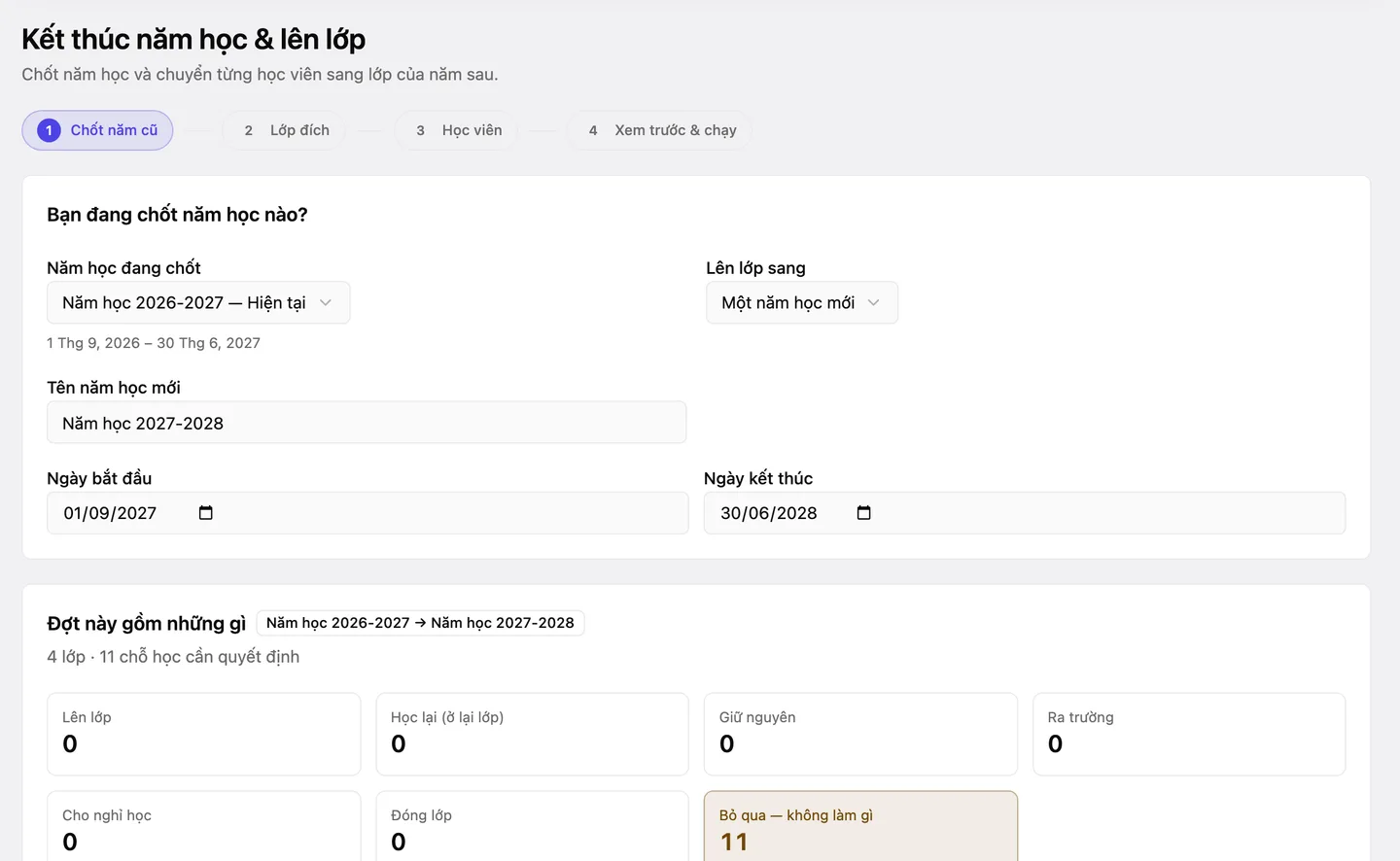Image resolution: width=1400 pixels, height=861 pixels.
Task: Click '4 lớp · 11 chỗ học cần quyết định'
Action: coord(173,657)
